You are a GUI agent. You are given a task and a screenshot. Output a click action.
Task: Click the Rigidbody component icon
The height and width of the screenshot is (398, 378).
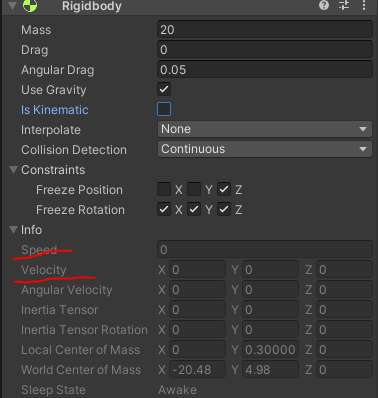(30, 6)
